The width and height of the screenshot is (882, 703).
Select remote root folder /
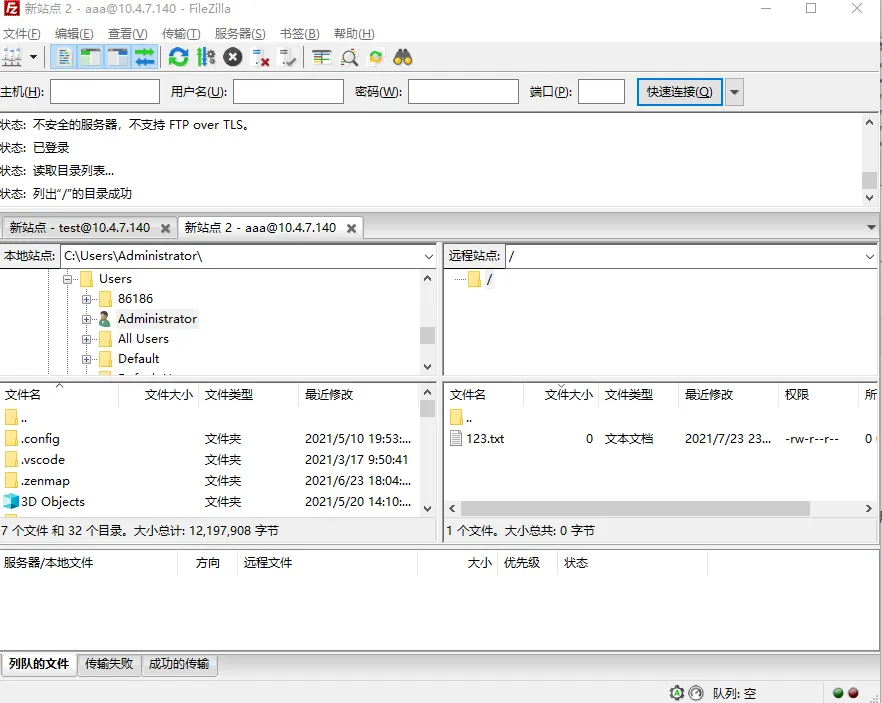489,279
